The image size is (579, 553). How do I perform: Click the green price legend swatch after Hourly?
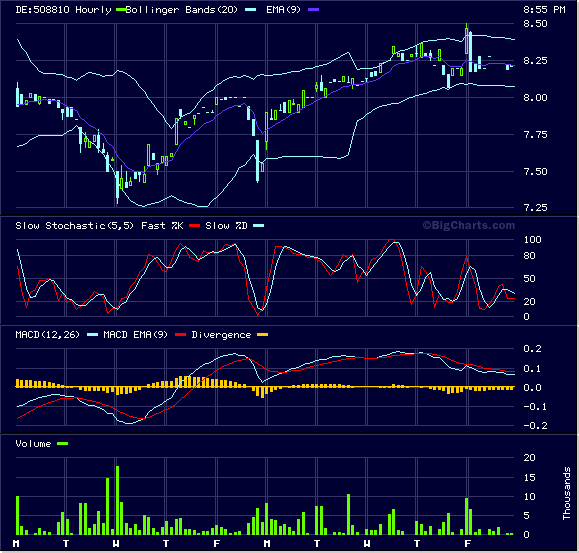tap(121, 10)
